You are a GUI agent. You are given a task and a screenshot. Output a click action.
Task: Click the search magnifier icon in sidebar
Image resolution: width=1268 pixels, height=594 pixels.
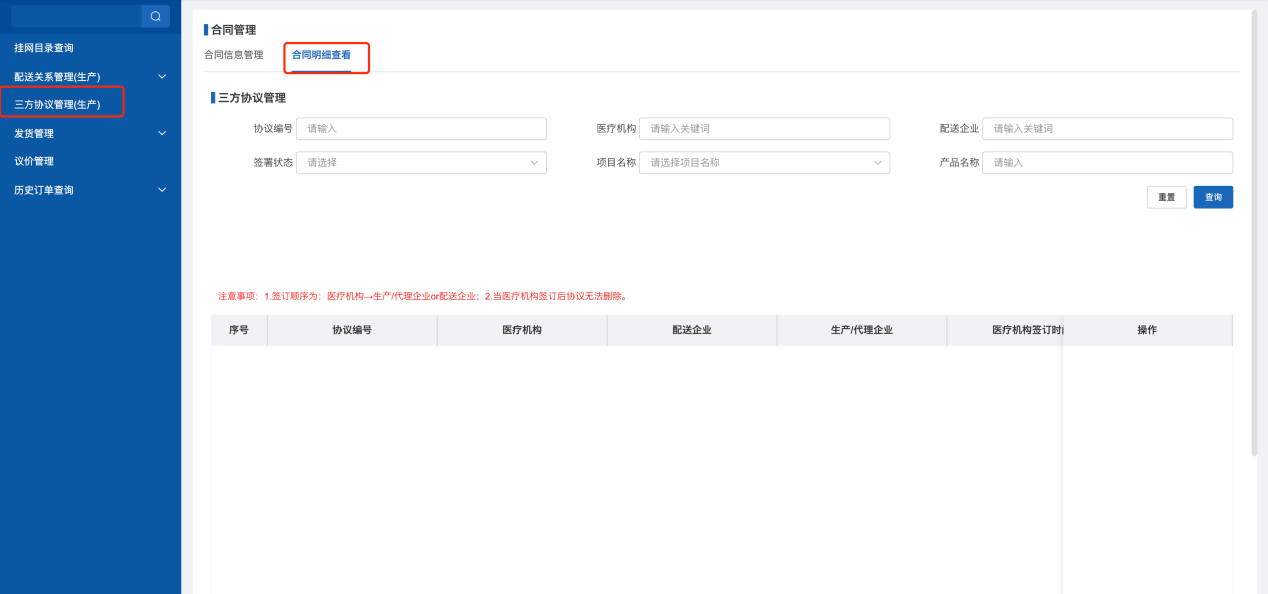(x=155, y=16)
